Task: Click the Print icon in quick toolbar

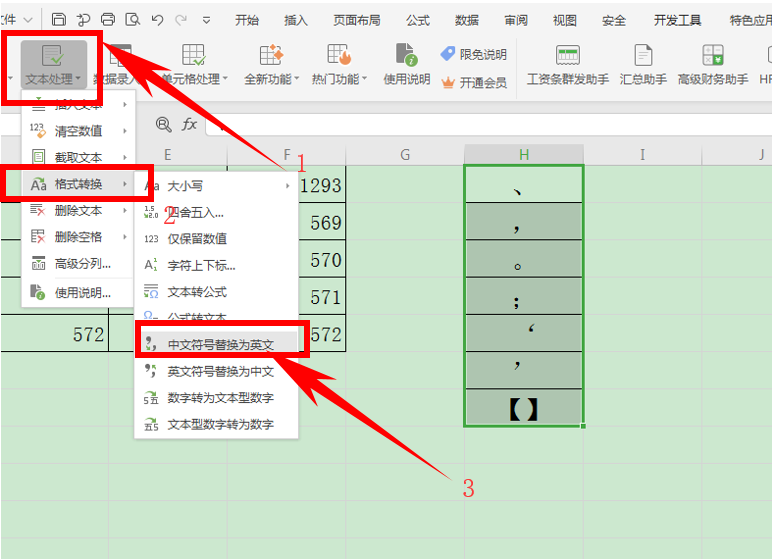Action: click(x=108, y=19)
